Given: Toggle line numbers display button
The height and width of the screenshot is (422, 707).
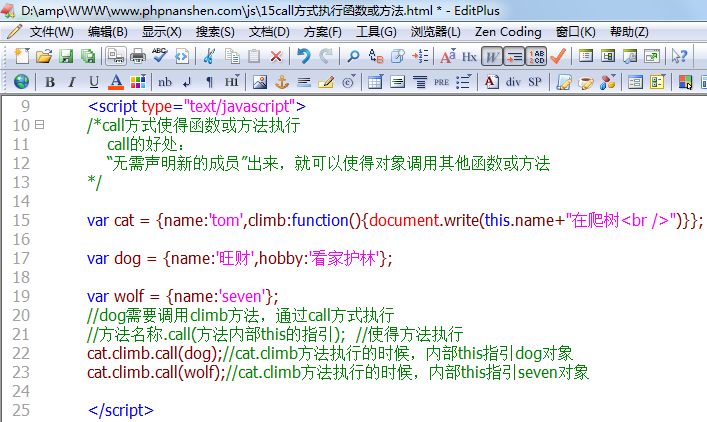Looking at the screenshot, I should pos(536,56).
